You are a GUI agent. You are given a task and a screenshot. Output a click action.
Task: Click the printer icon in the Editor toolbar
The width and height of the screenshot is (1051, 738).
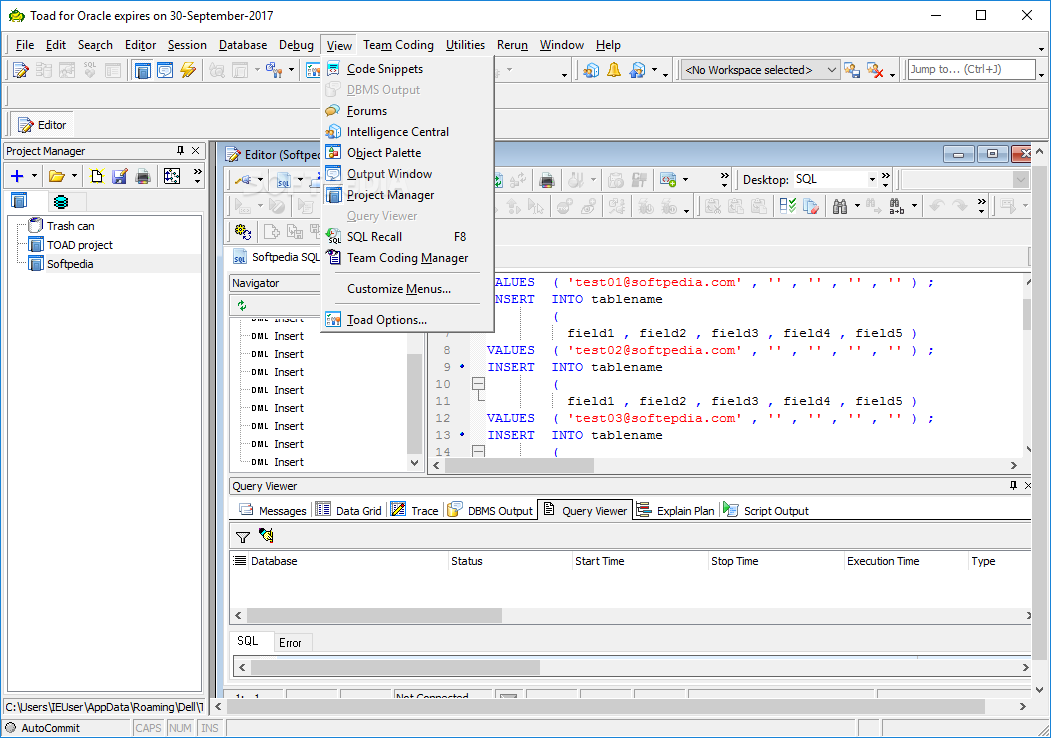click(x=547, y=180)
